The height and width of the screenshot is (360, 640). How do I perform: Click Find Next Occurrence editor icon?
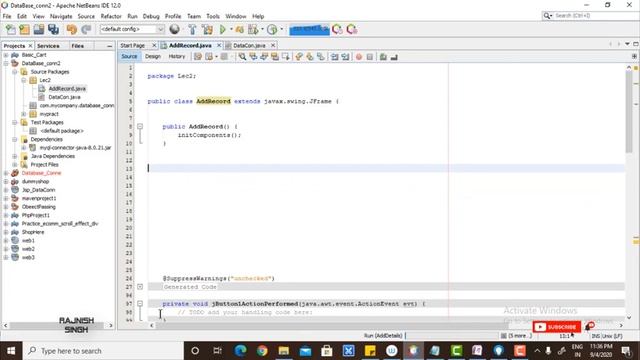click(x=264, y=57)
